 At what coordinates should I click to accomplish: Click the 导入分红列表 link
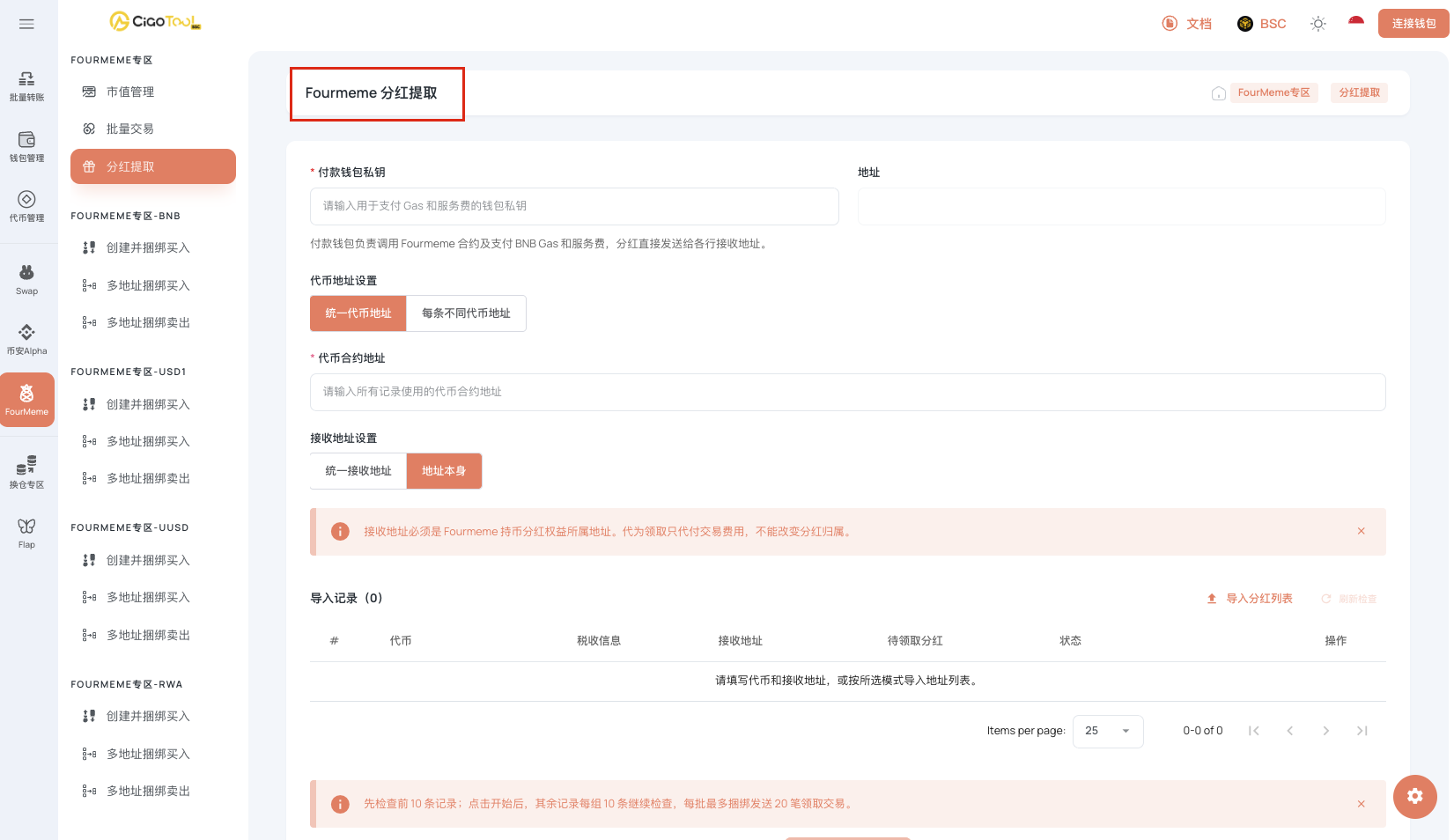click(x=1259, y=599)
